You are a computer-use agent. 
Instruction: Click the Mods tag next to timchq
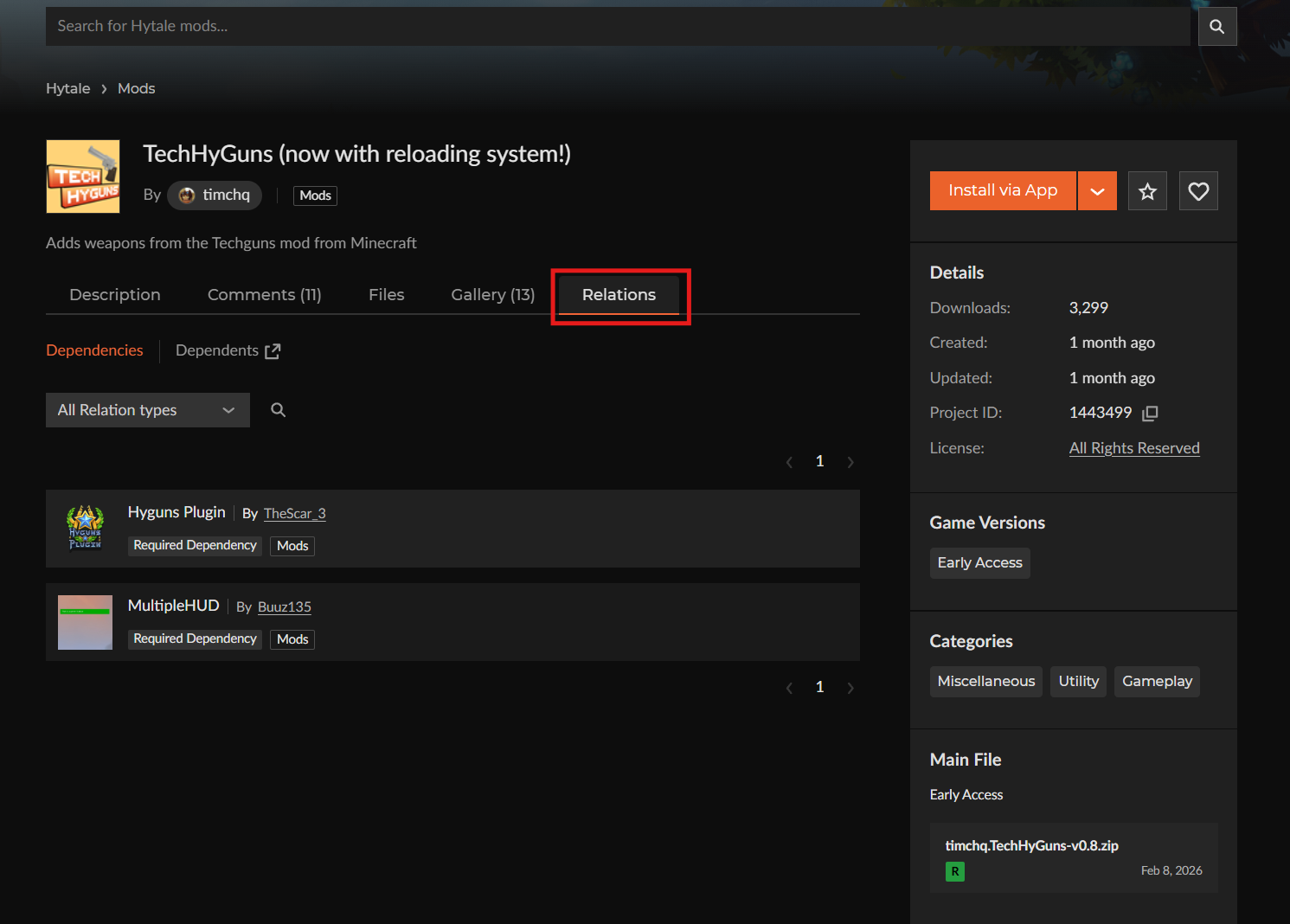coord(315,196)
